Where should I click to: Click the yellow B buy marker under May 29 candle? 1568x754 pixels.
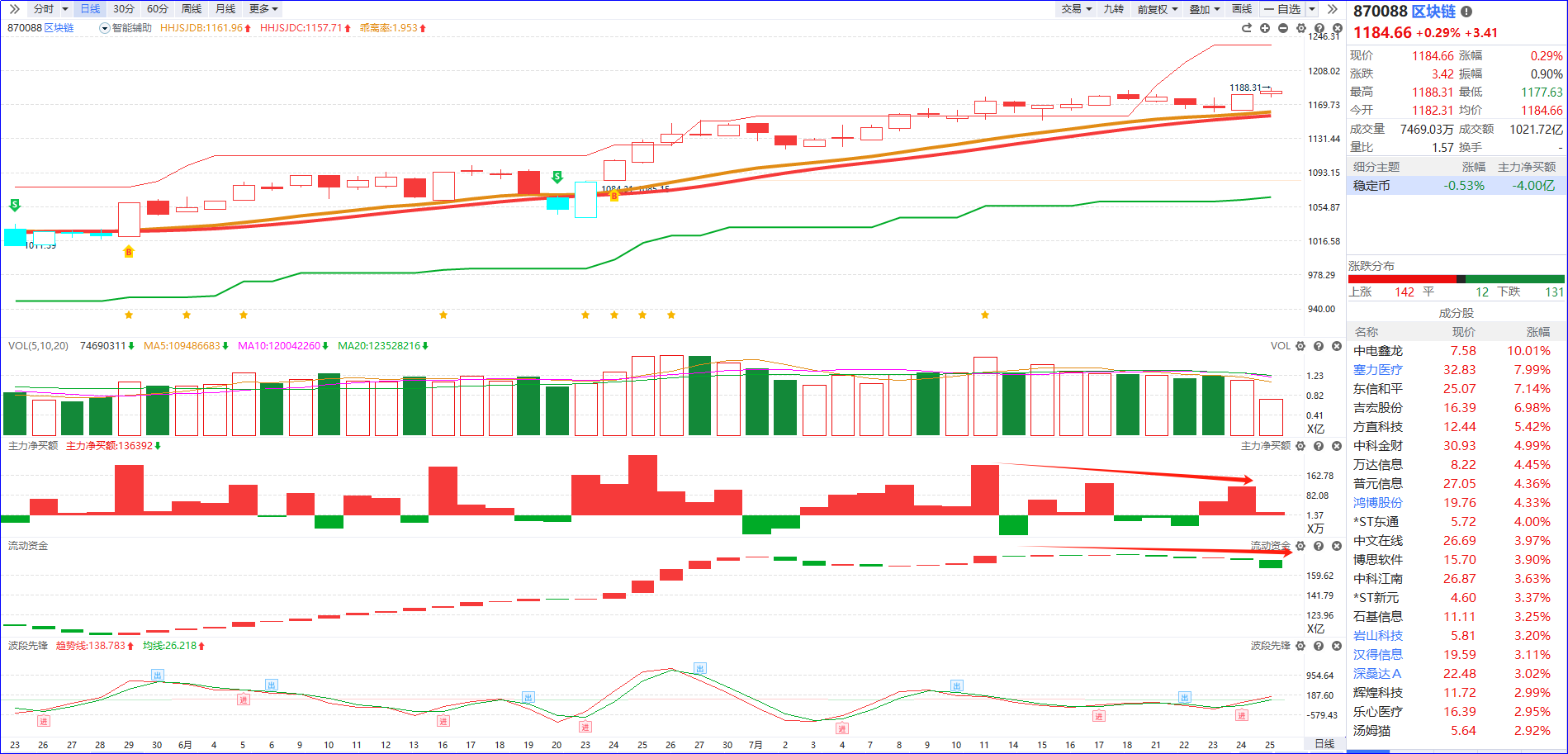coord(128,251)
